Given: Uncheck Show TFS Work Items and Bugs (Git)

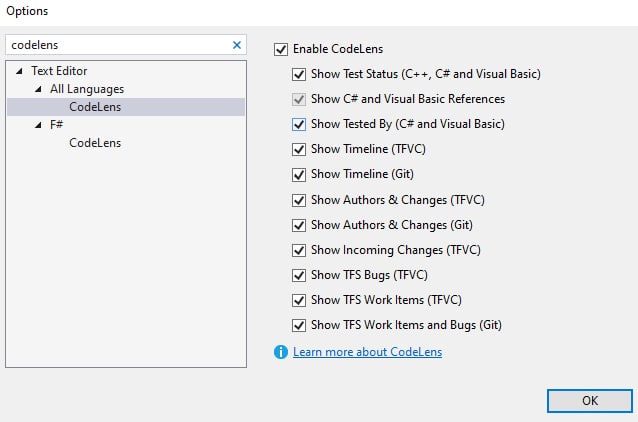Looking at the screenshot, I should tap(299, 326).
